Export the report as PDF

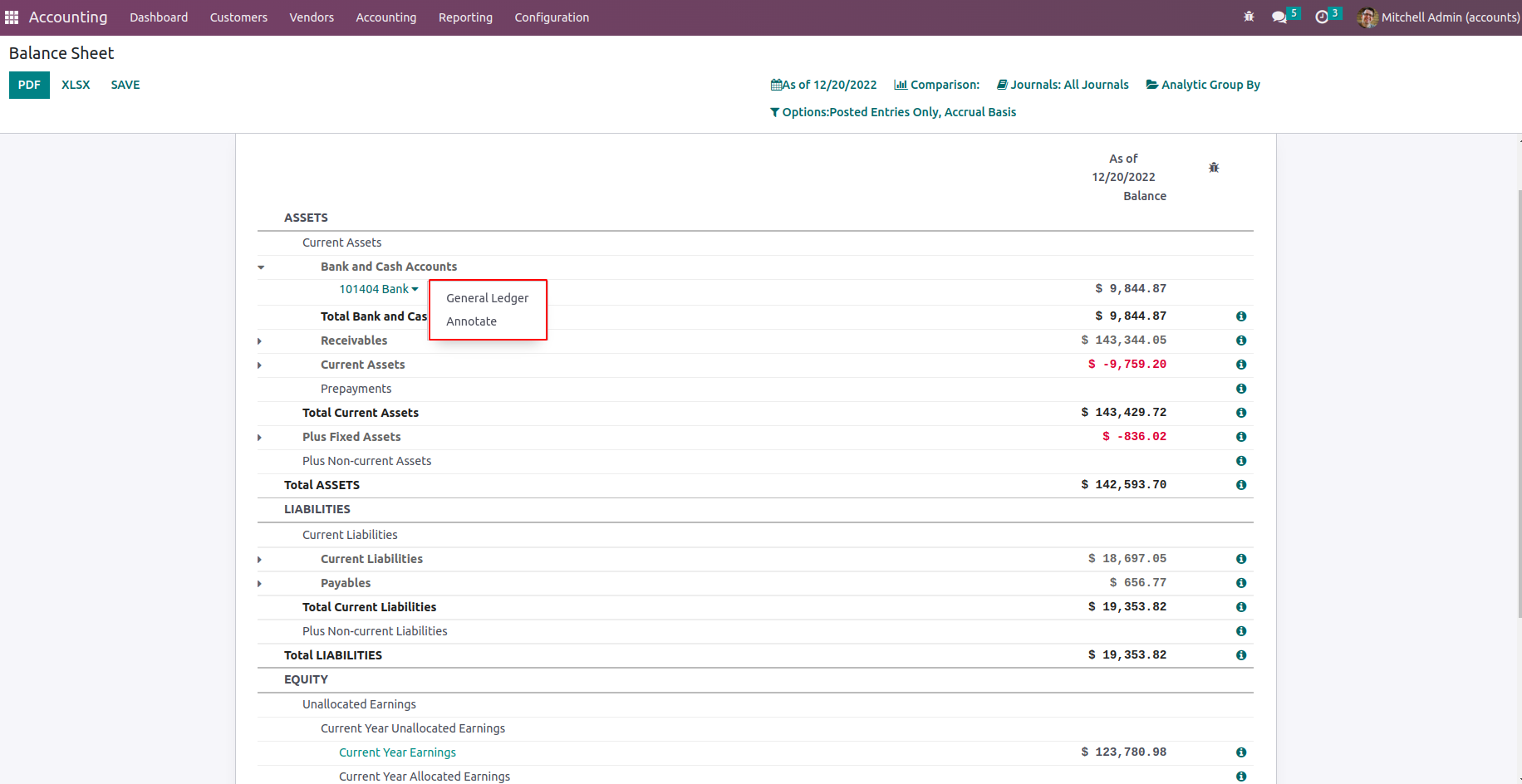click(29, 85)
